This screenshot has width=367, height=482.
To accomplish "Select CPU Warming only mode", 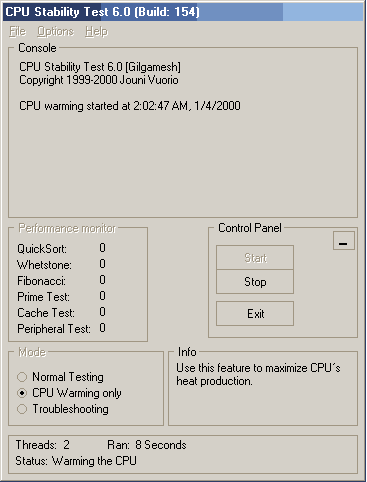I will pyautogui.click(x=69, y=393).
